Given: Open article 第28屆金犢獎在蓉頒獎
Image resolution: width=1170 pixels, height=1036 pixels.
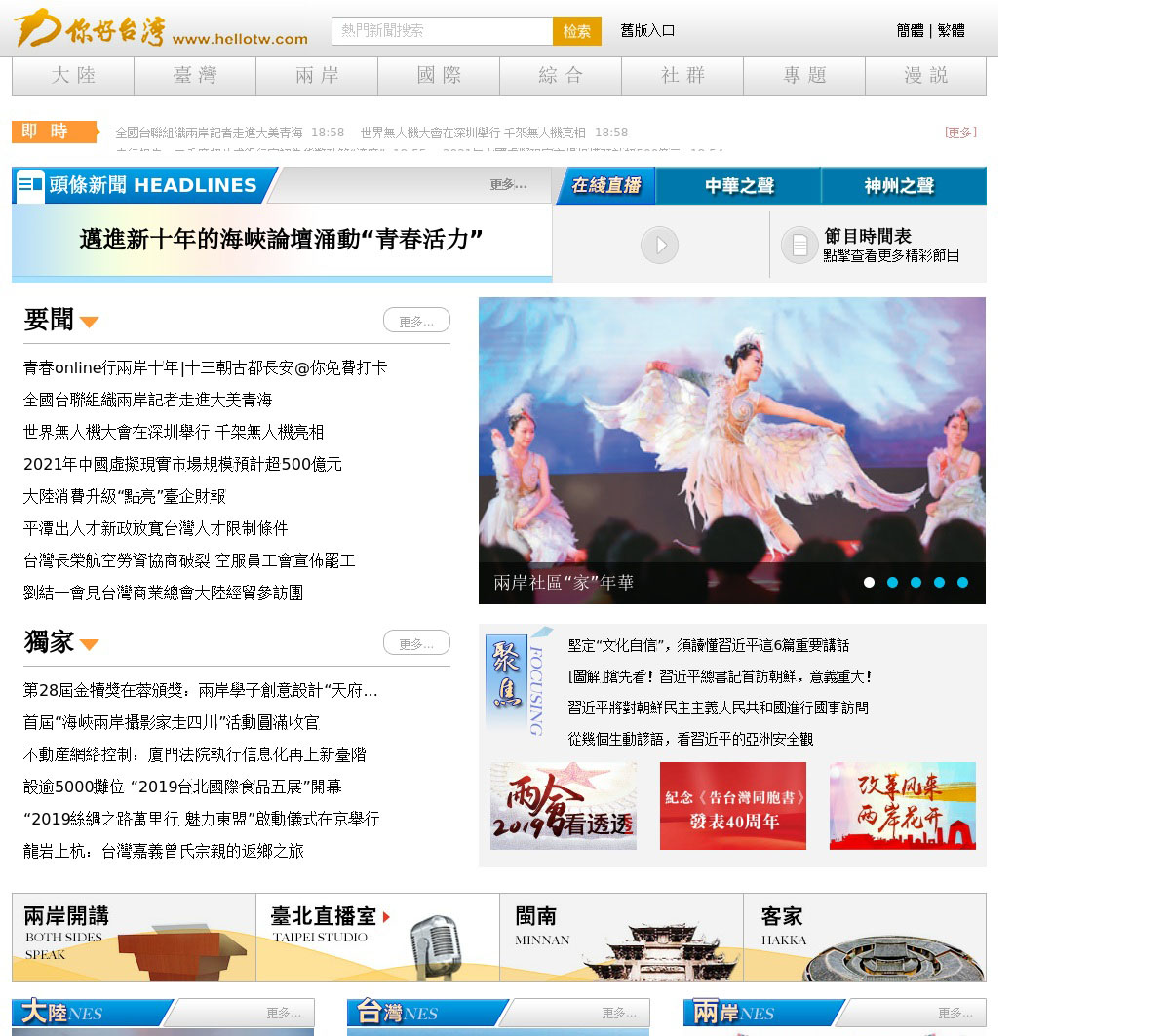Looking at the screenshot, I should pyautogui.click(x=201, y=691).
